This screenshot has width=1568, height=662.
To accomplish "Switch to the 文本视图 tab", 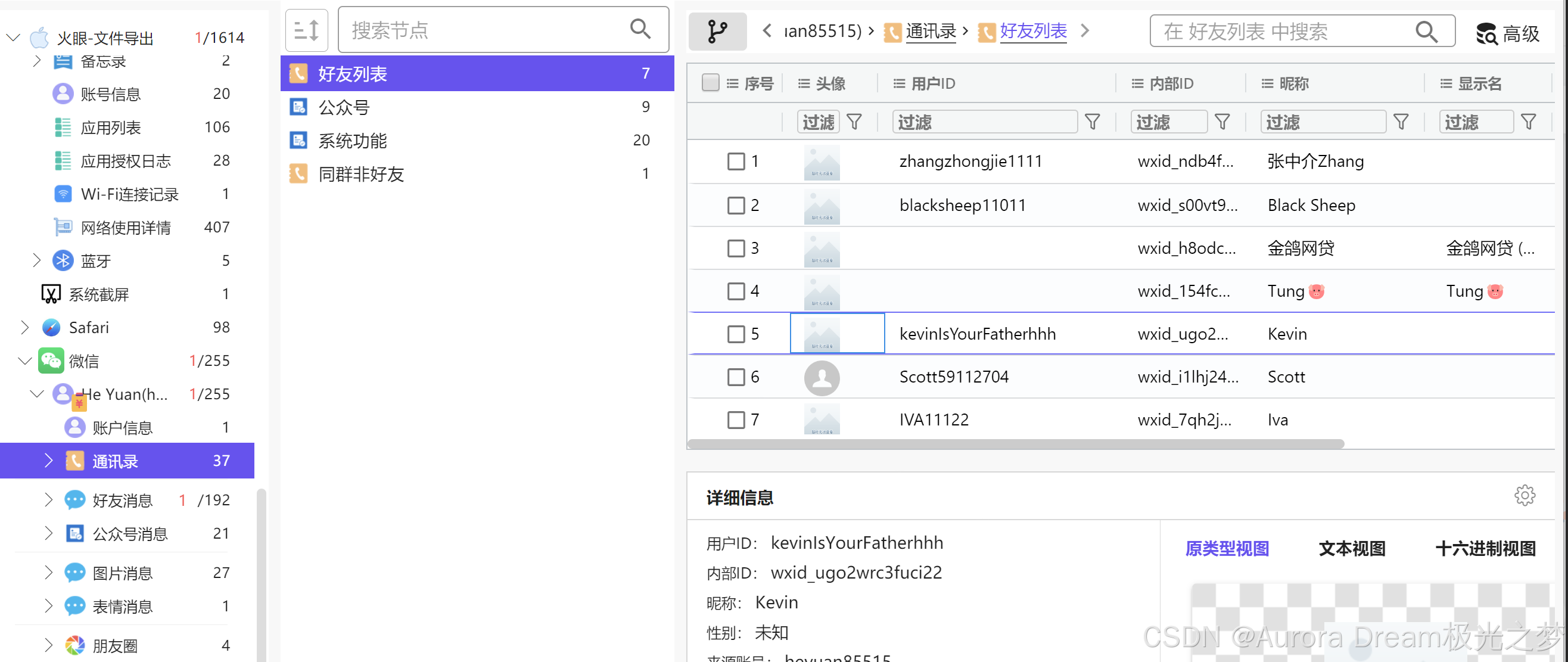I will pyautogui.click(x=1351, y=549).
